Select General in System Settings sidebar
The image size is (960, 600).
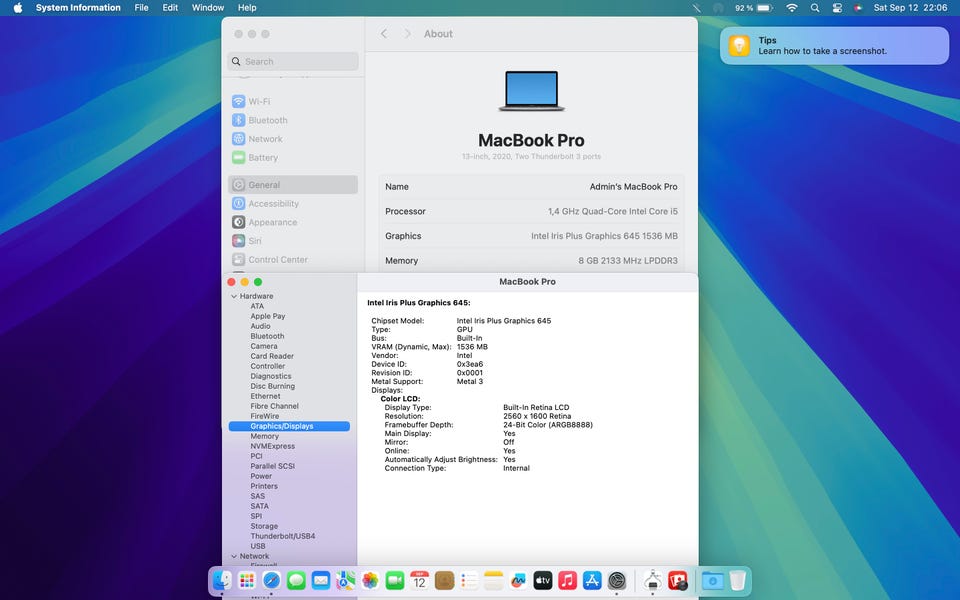[x=293, y=185]
